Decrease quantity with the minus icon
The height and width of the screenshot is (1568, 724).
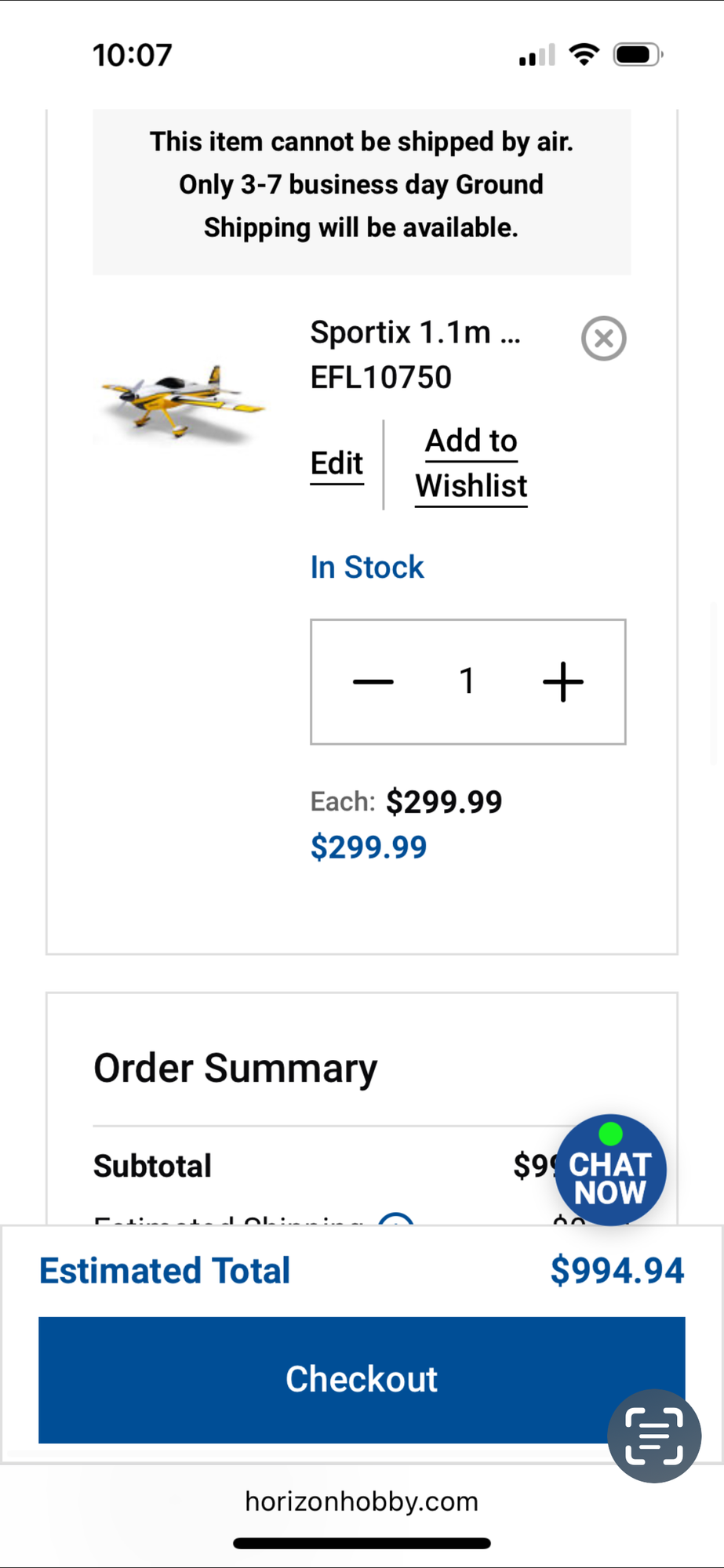[373, 681]
